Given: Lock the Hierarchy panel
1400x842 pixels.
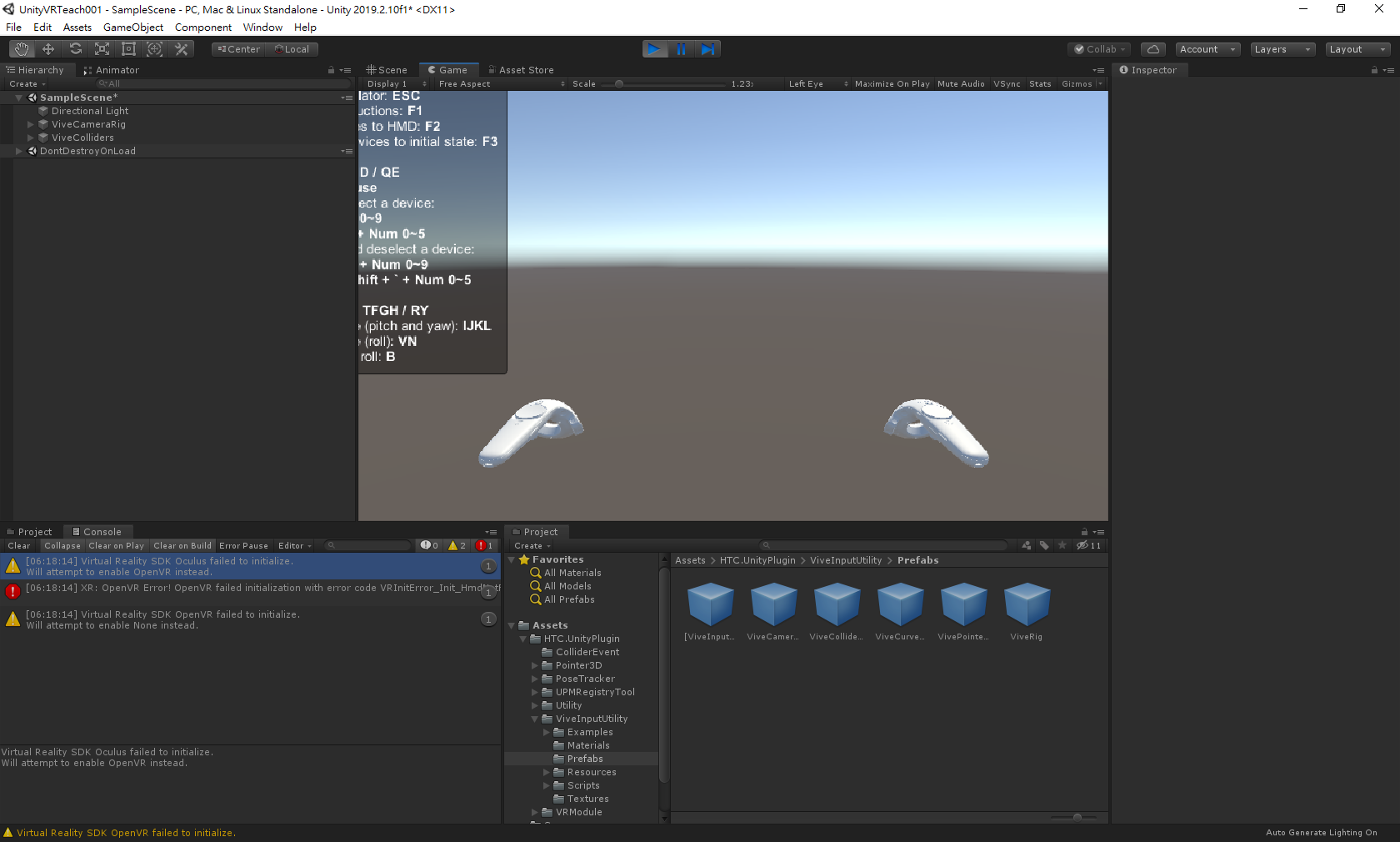Looking at the screenshot, I should 331,70.
